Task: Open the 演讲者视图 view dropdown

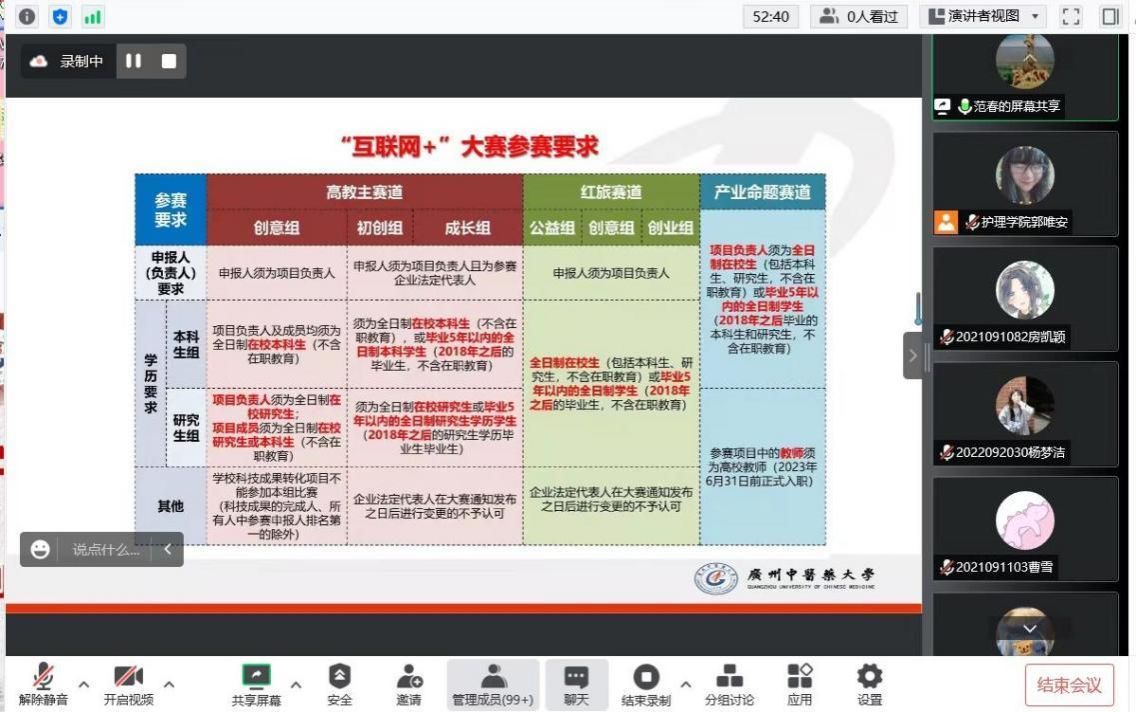Action: (x=985, y=16)
